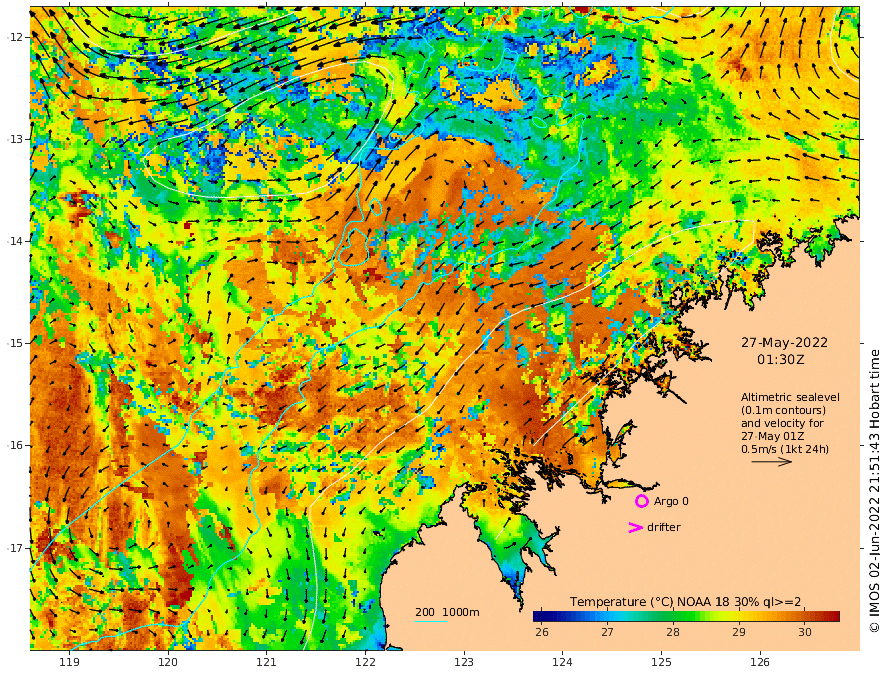Image resolution: width=880 pixels, height=680 pixels.
Task: Click the latitude axis label '-12'
Action: coord(15,37)
